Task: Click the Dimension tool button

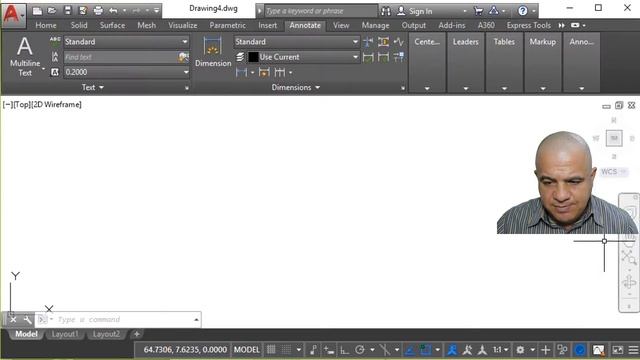Action: [213, 51]
